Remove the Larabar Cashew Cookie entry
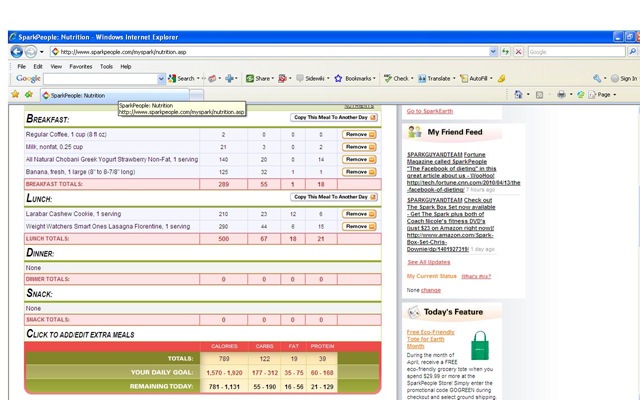 tap(359, 214)
